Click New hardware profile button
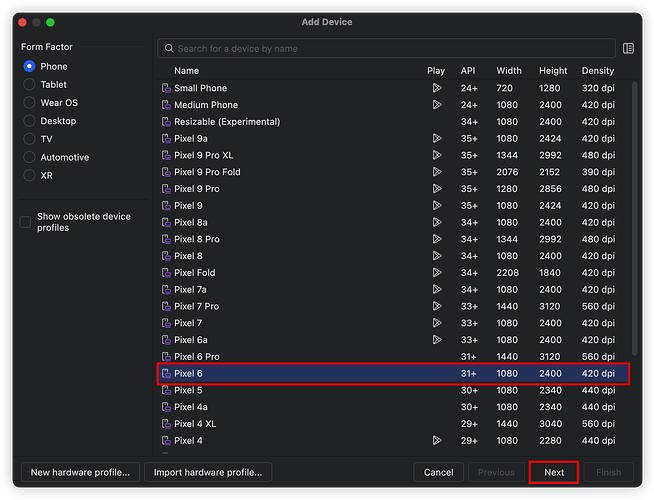This screenshot has height=500, width=654. (80, 472)
